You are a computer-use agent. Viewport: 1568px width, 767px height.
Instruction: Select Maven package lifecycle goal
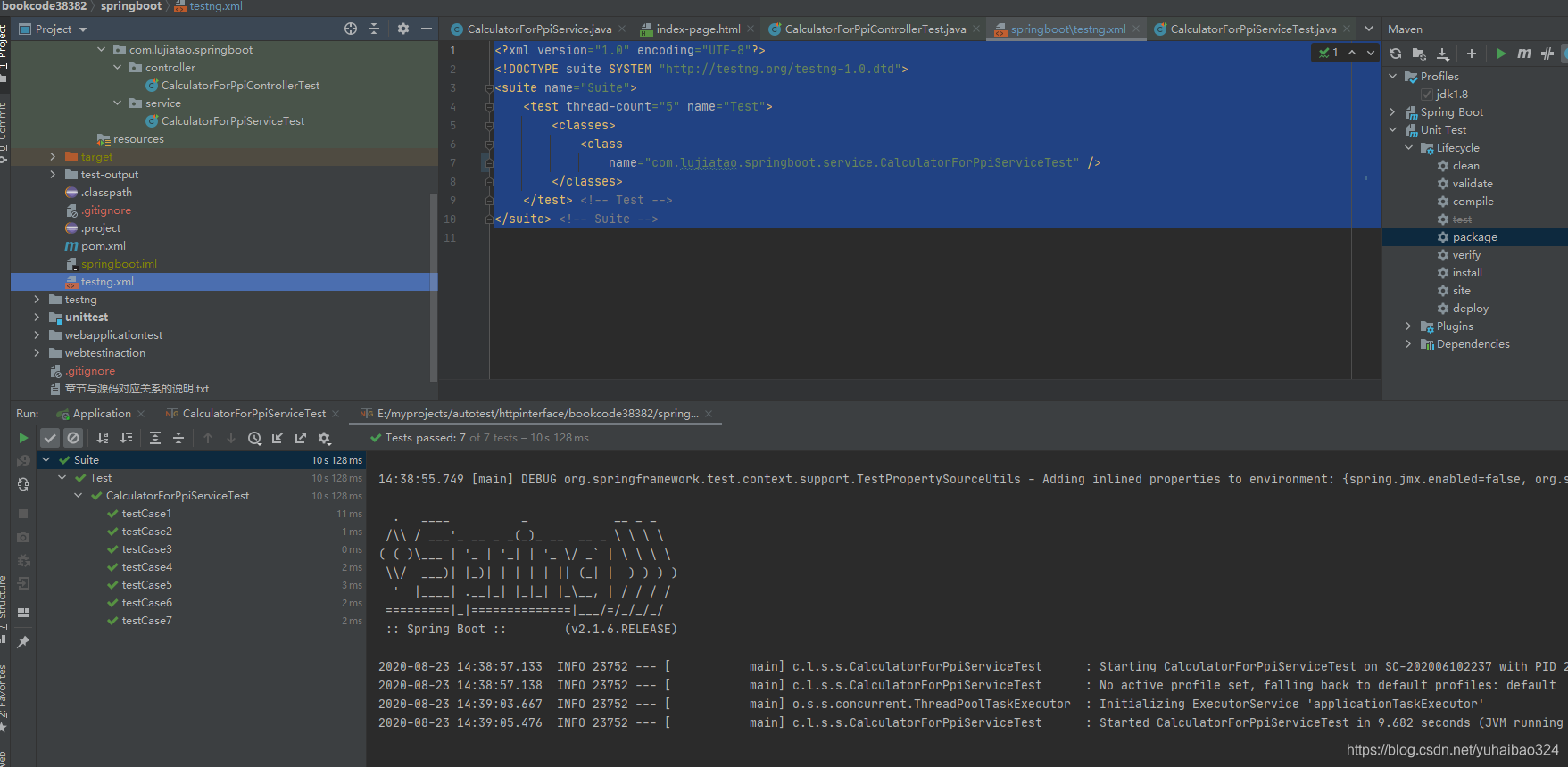pyautogui.click(x=1474, y=237)
